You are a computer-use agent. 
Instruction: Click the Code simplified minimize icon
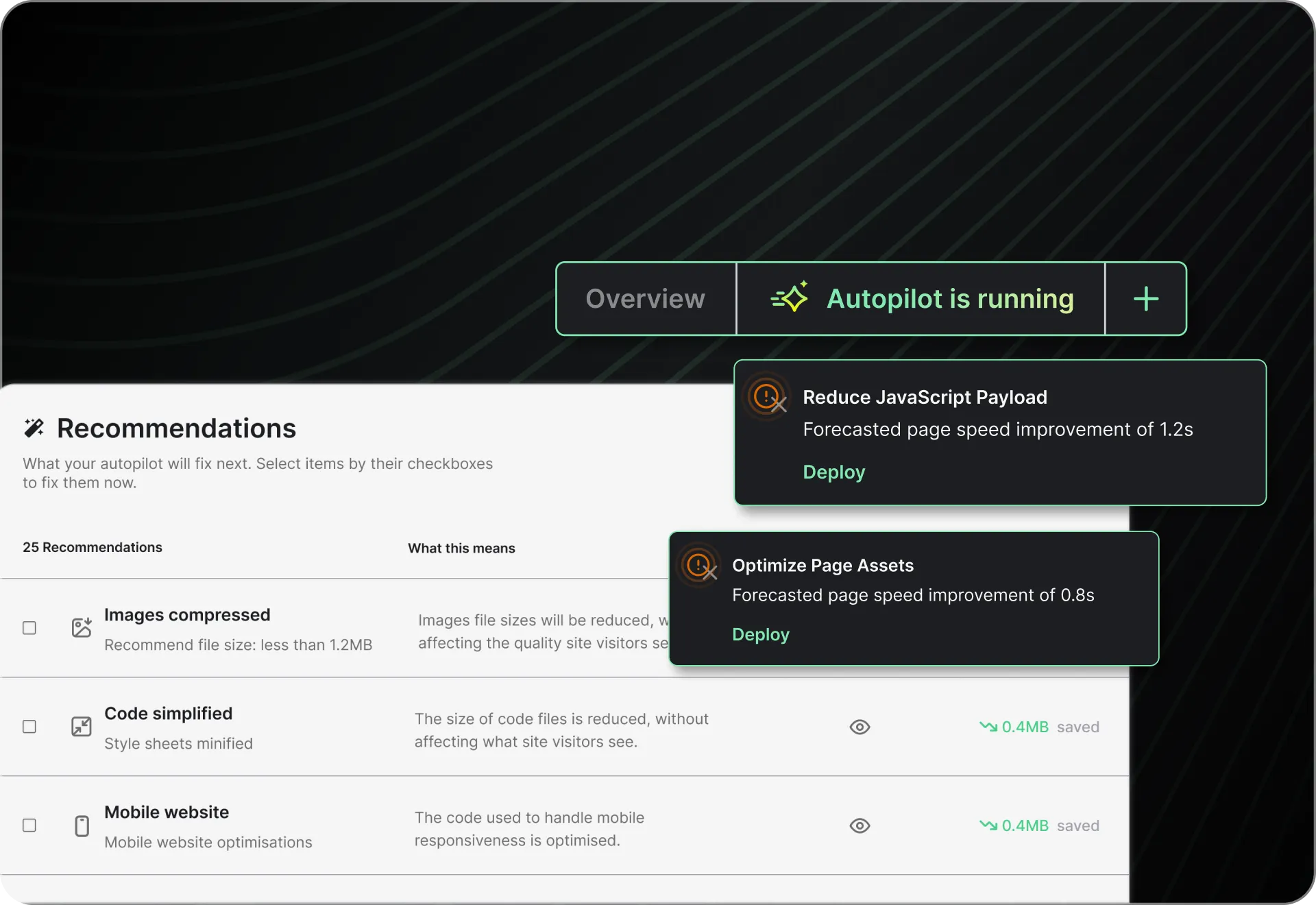tap(82, 726)
